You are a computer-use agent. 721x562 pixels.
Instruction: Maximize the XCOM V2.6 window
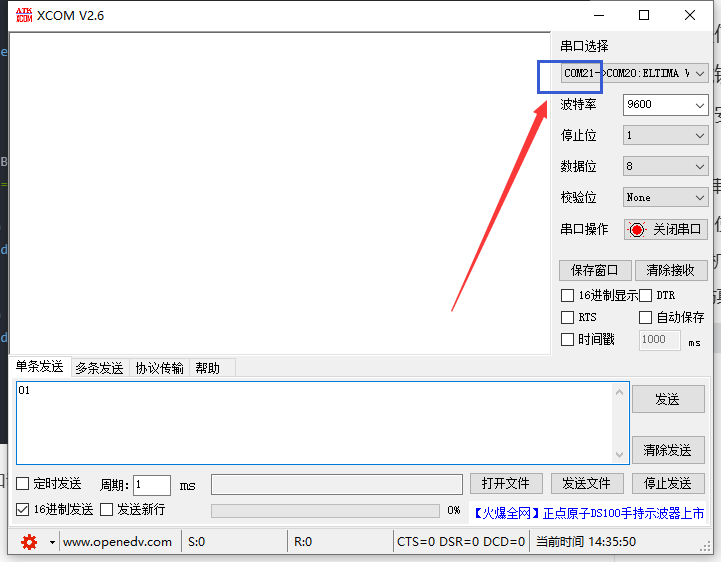tap(644, 15)
